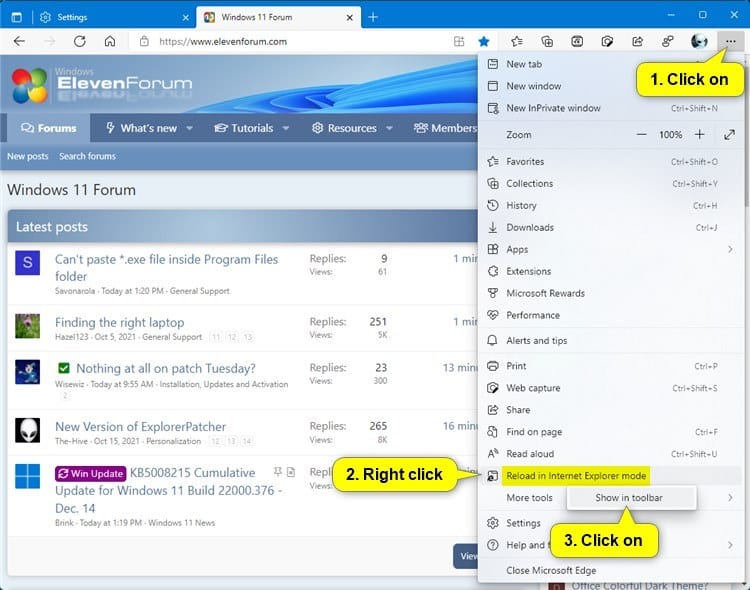Expand Resources dropdown arrow

pos(389,128)
